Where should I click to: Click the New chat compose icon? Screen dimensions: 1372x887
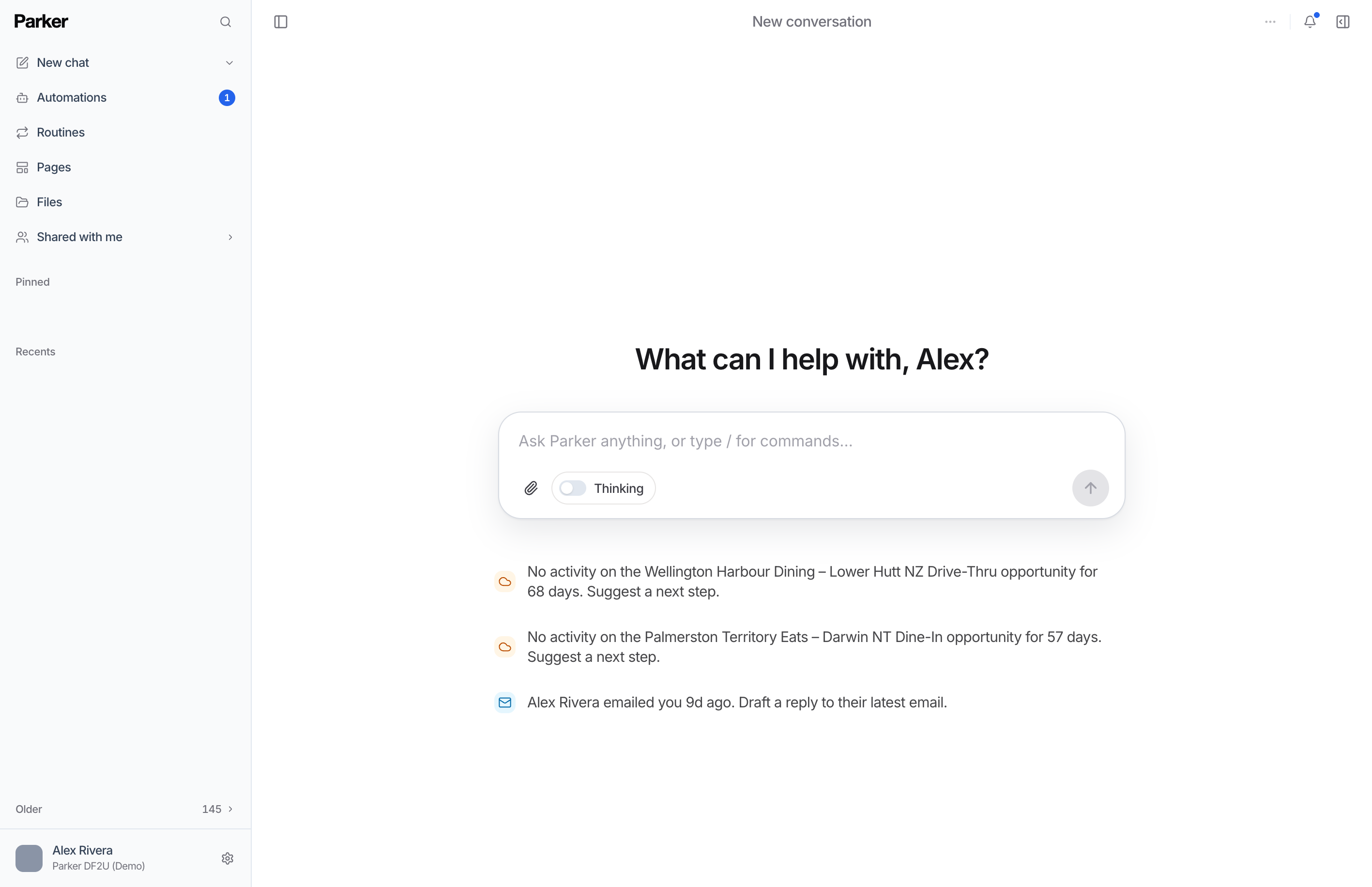[x=22, y=63]
